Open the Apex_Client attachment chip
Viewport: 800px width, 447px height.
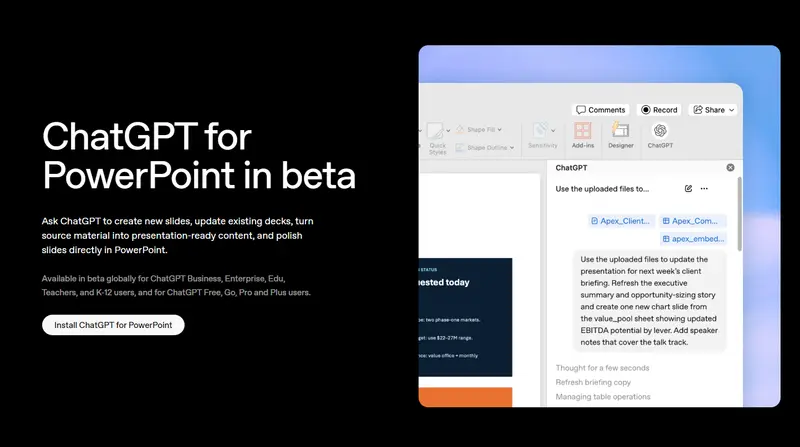click(621, 221)
